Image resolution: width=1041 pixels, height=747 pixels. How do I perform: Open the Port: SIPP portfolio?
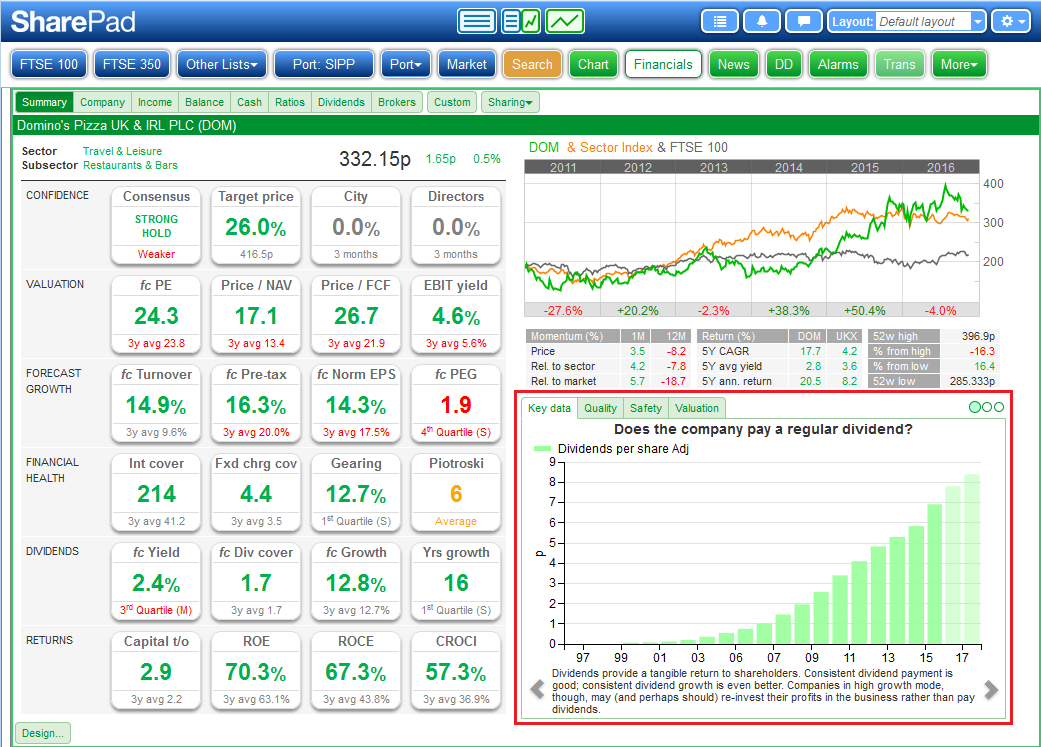[x=324, y=64]
